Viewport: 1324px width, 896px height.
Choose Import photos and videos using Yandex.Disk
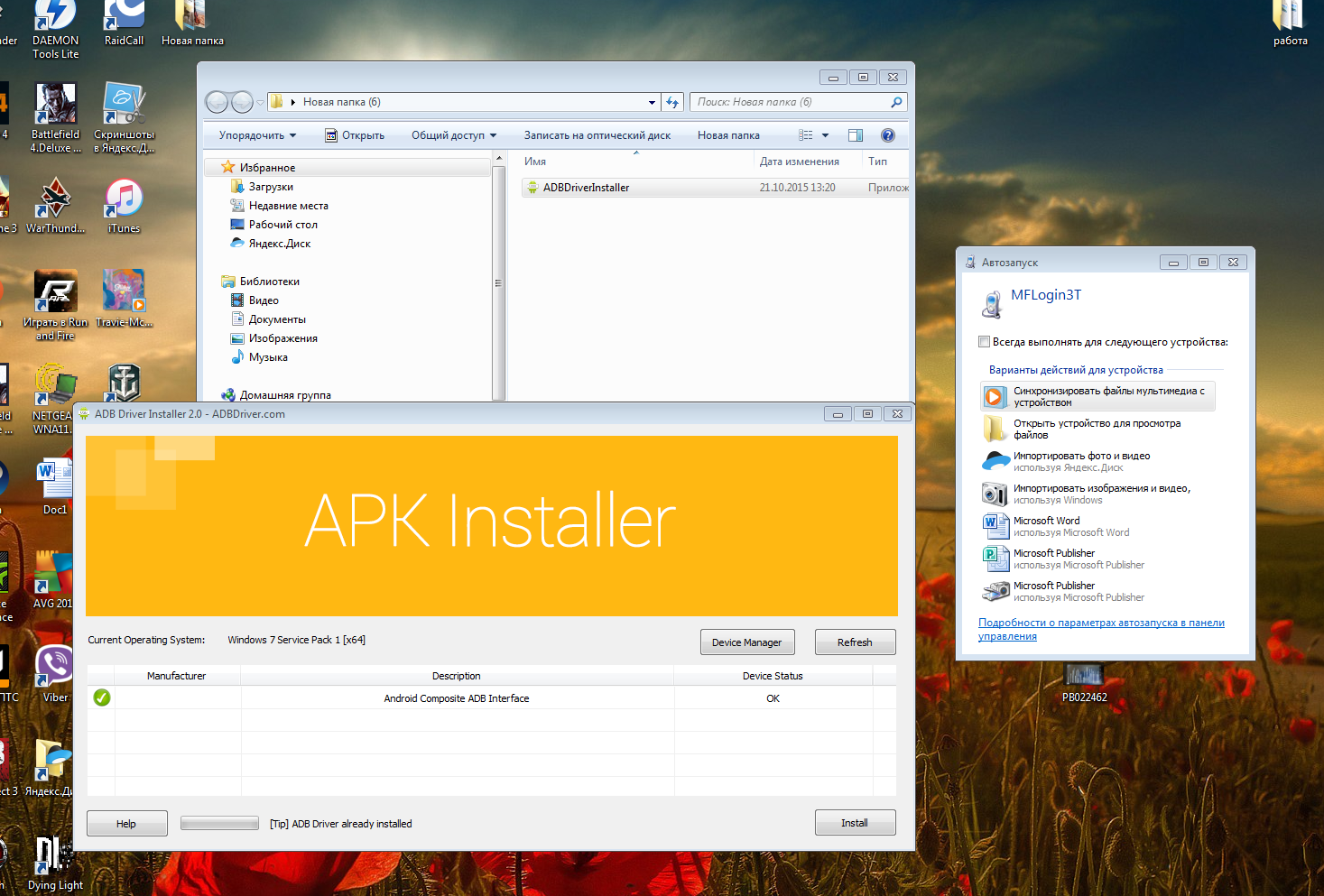1080,461
